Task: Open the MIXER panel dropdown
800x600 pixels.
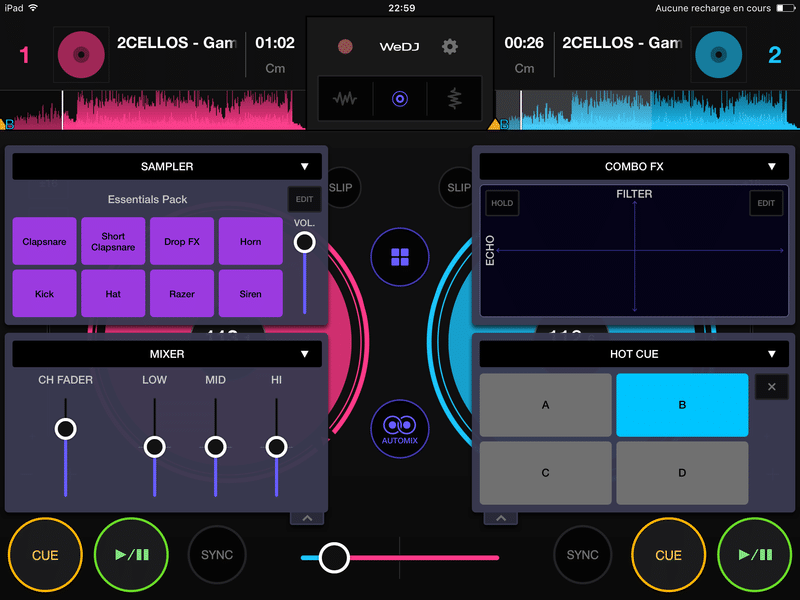Action: (167, 354)
